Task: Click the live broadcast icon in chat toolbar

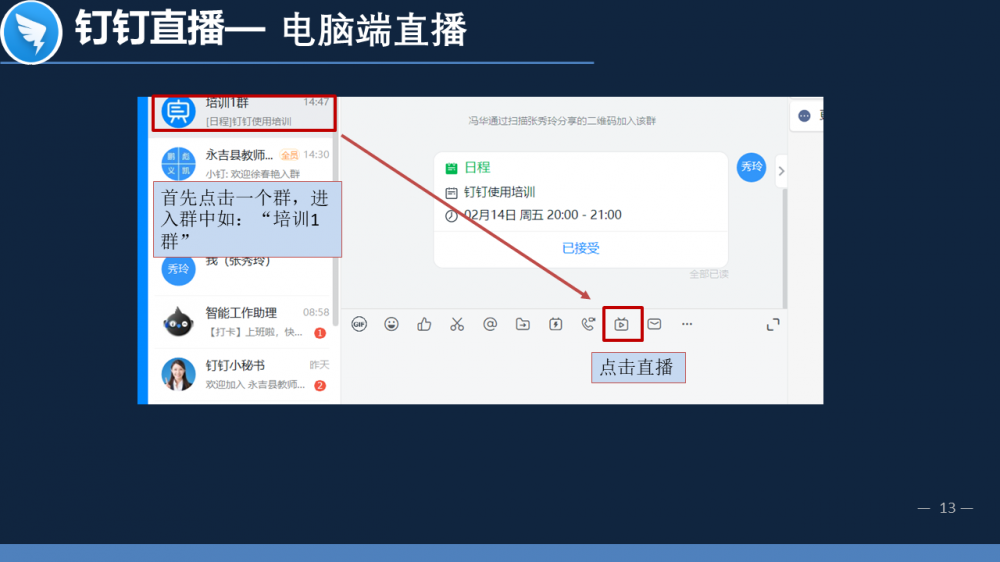Action: [x=622, y=324]
